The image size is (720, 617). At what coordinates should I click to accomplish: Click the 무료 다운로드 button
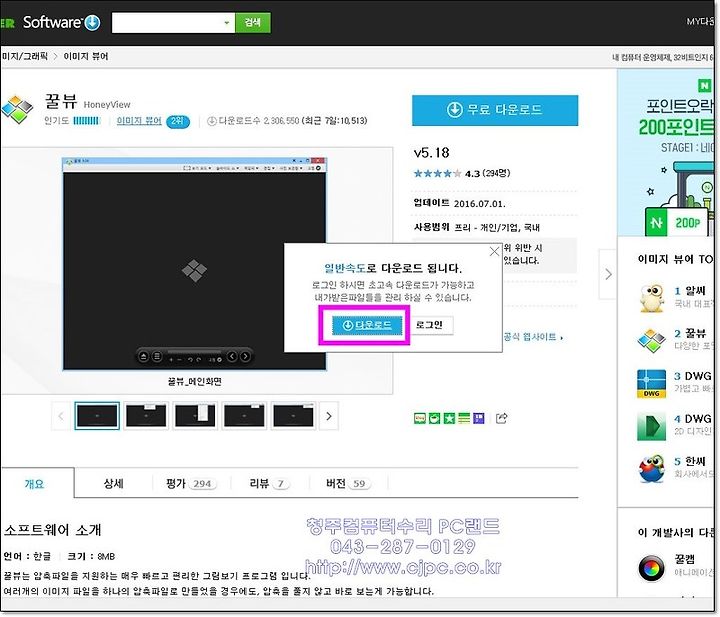[x=495, y=110]
